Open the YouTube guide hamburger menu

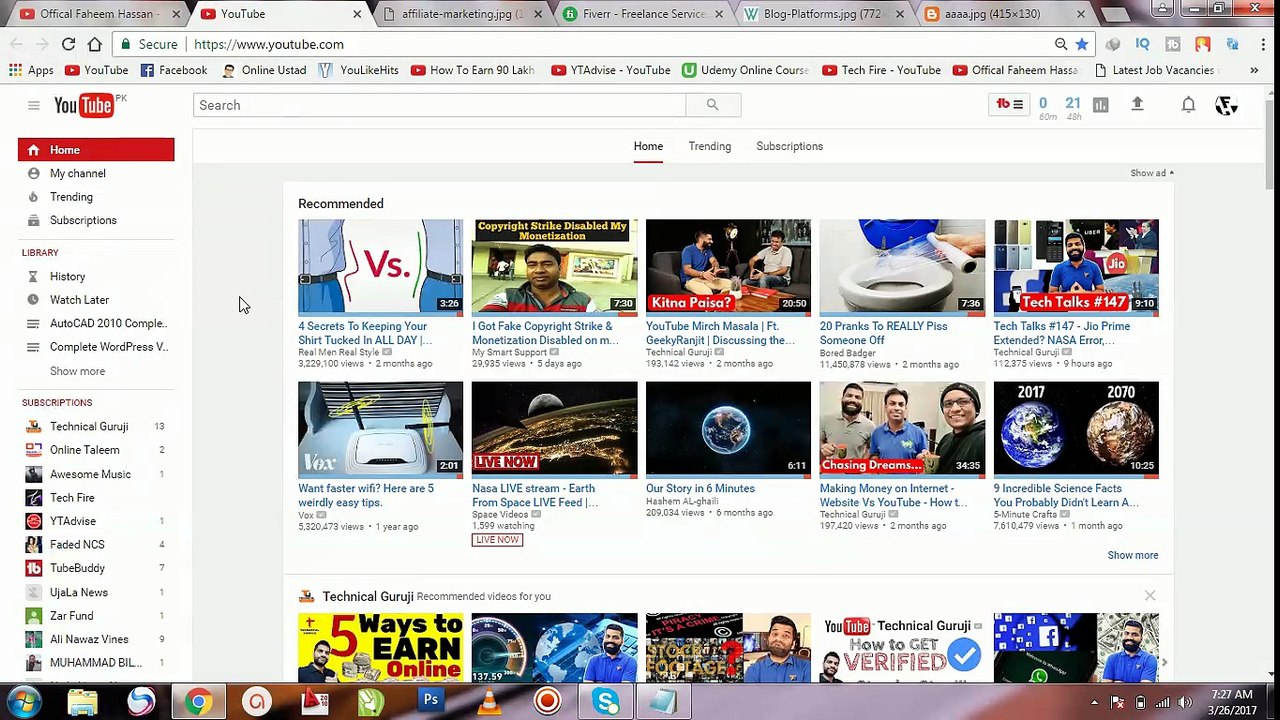click(x=33, y=105)
